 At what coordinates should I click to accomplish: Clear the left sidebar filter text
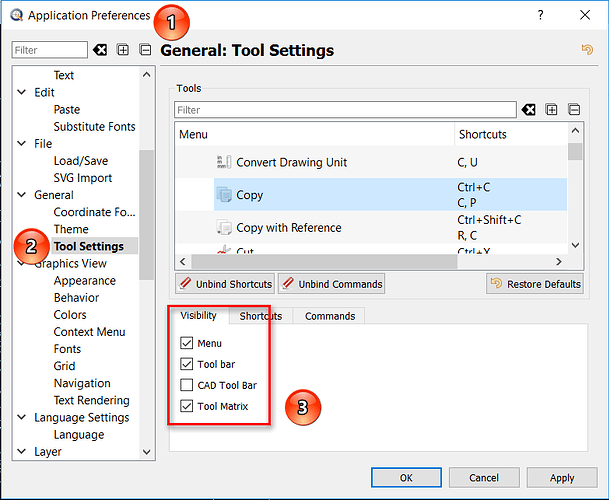point(100,50)
